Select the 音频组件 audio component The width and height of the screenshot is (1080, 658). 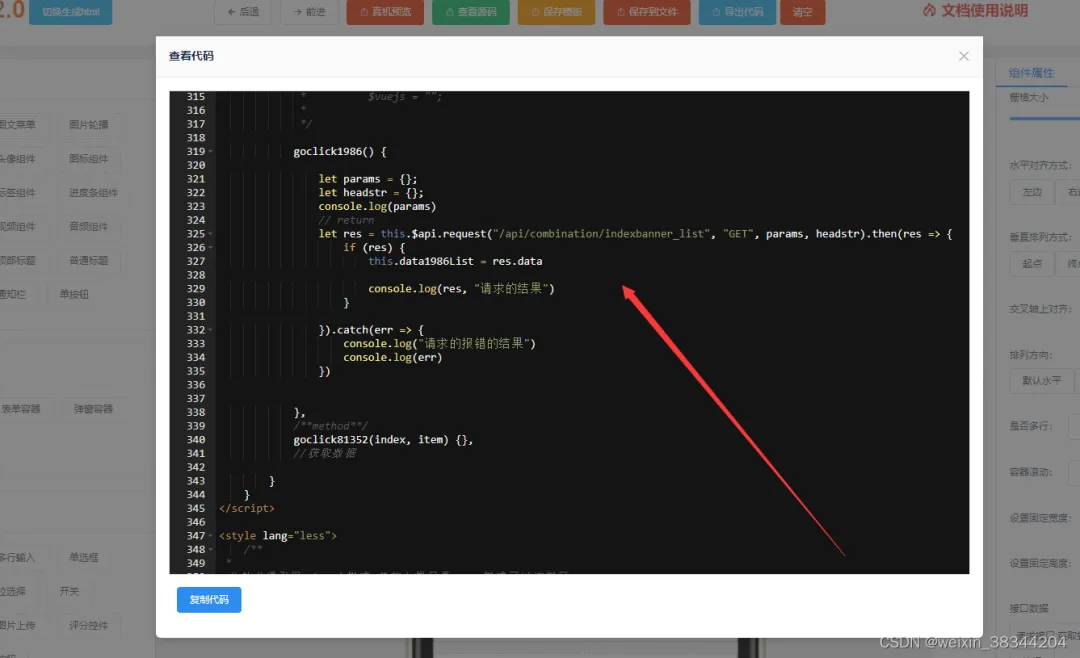tap(89, 226)
